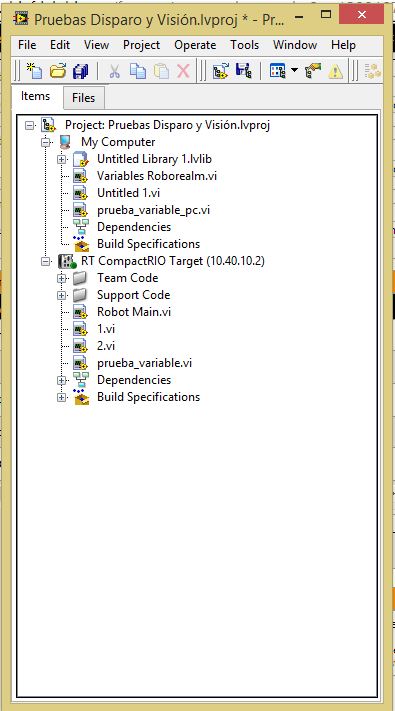Select Dependencies under My Computer
395x711 pixels.
134,227
